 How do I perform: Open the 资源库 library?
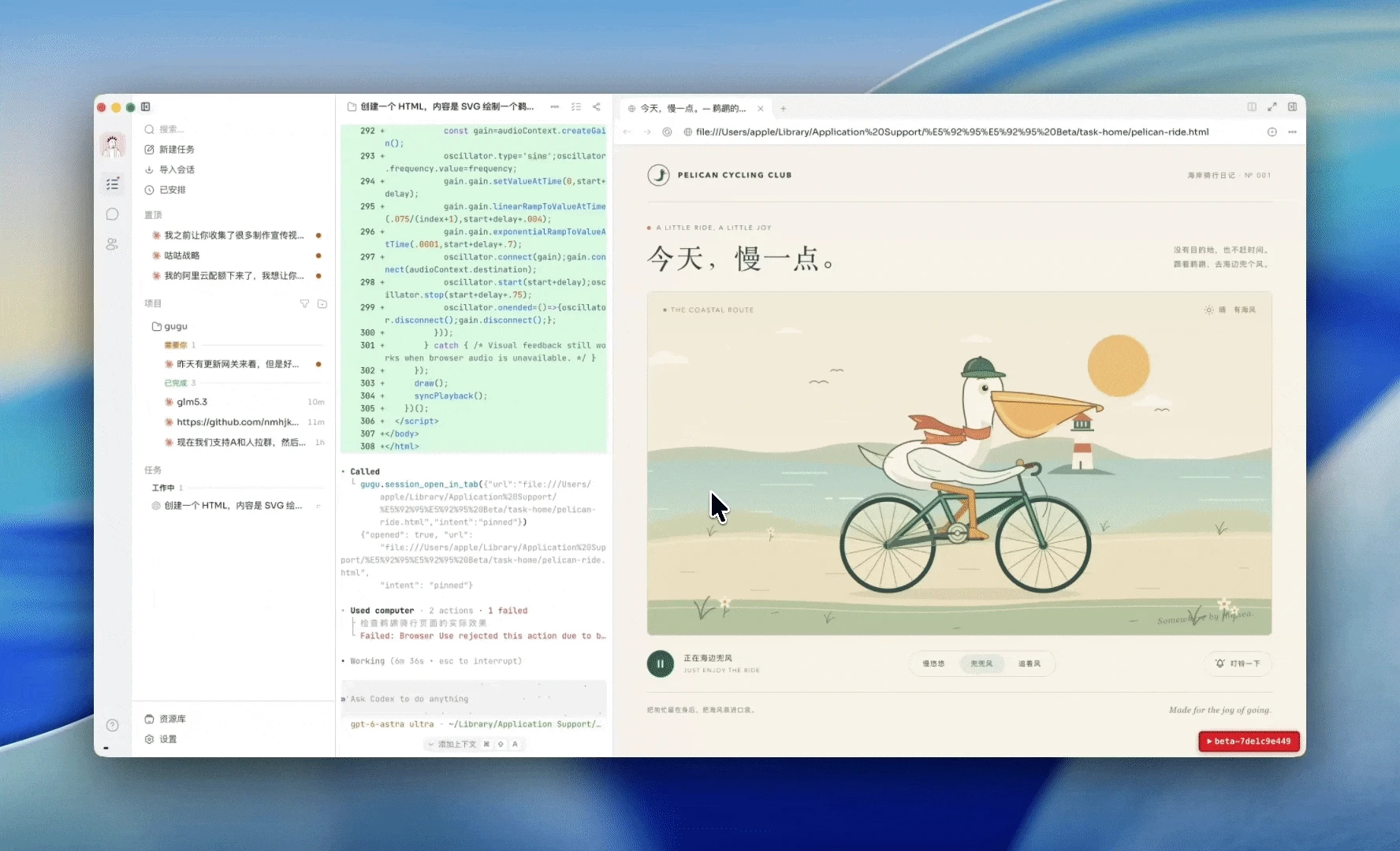pyautogui.click(x=166, y=719)
